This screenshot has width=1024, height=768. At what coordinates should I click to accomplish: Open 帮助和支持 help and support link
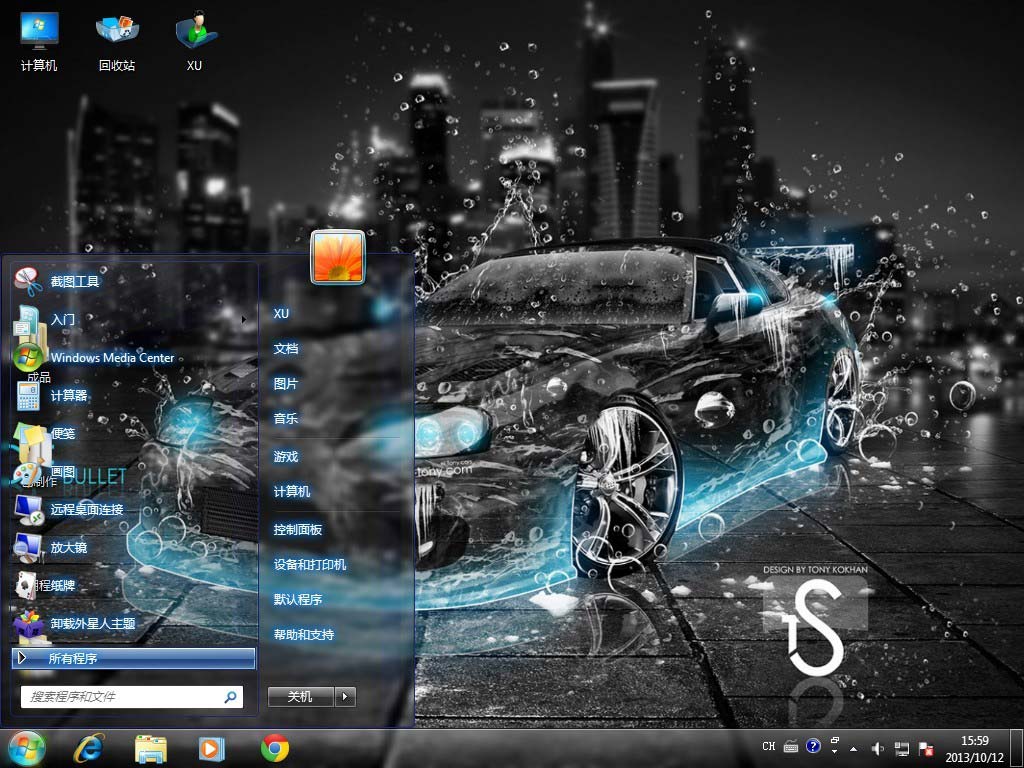tap(304, 635)
